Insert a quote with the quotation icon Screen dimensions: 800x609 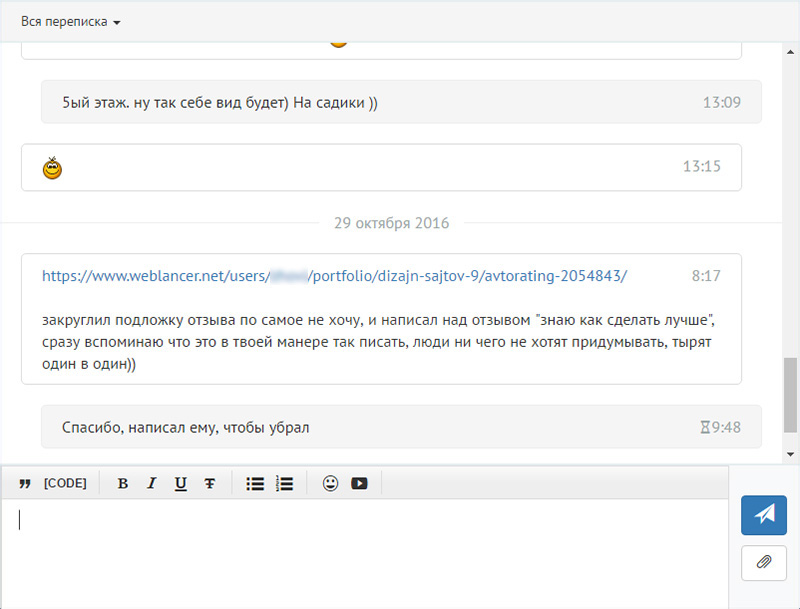24,484
